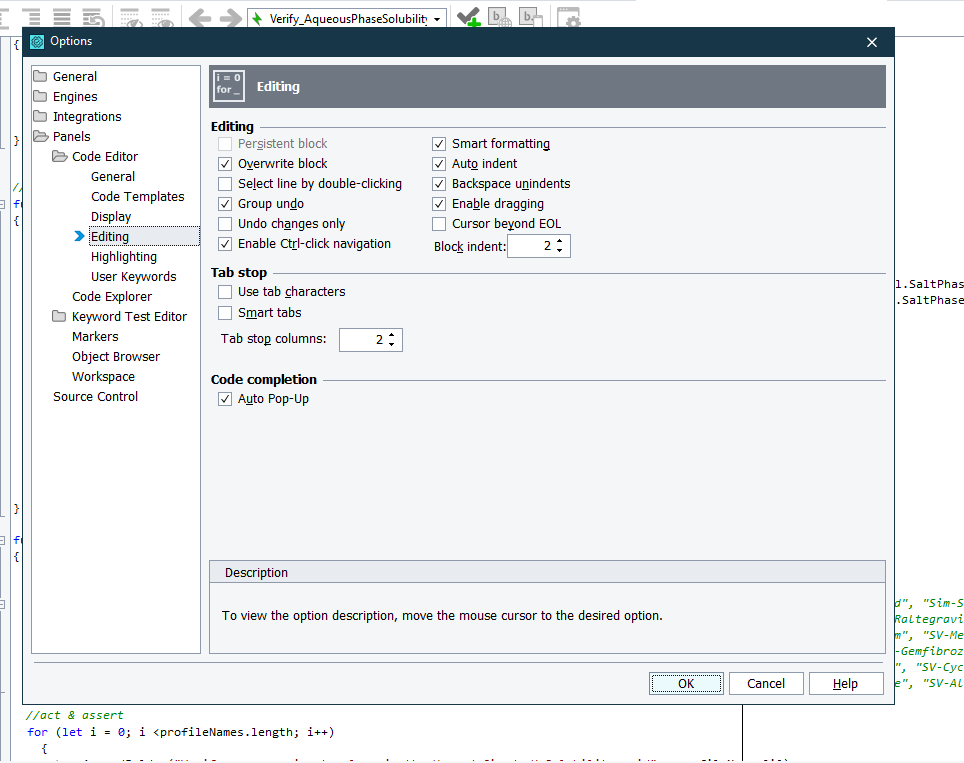Viewport: 964px width, 763px height.
Task: Toggle the Auto Pop-Up checkbox
Action: pyautogui.click(x=225, y=399)
